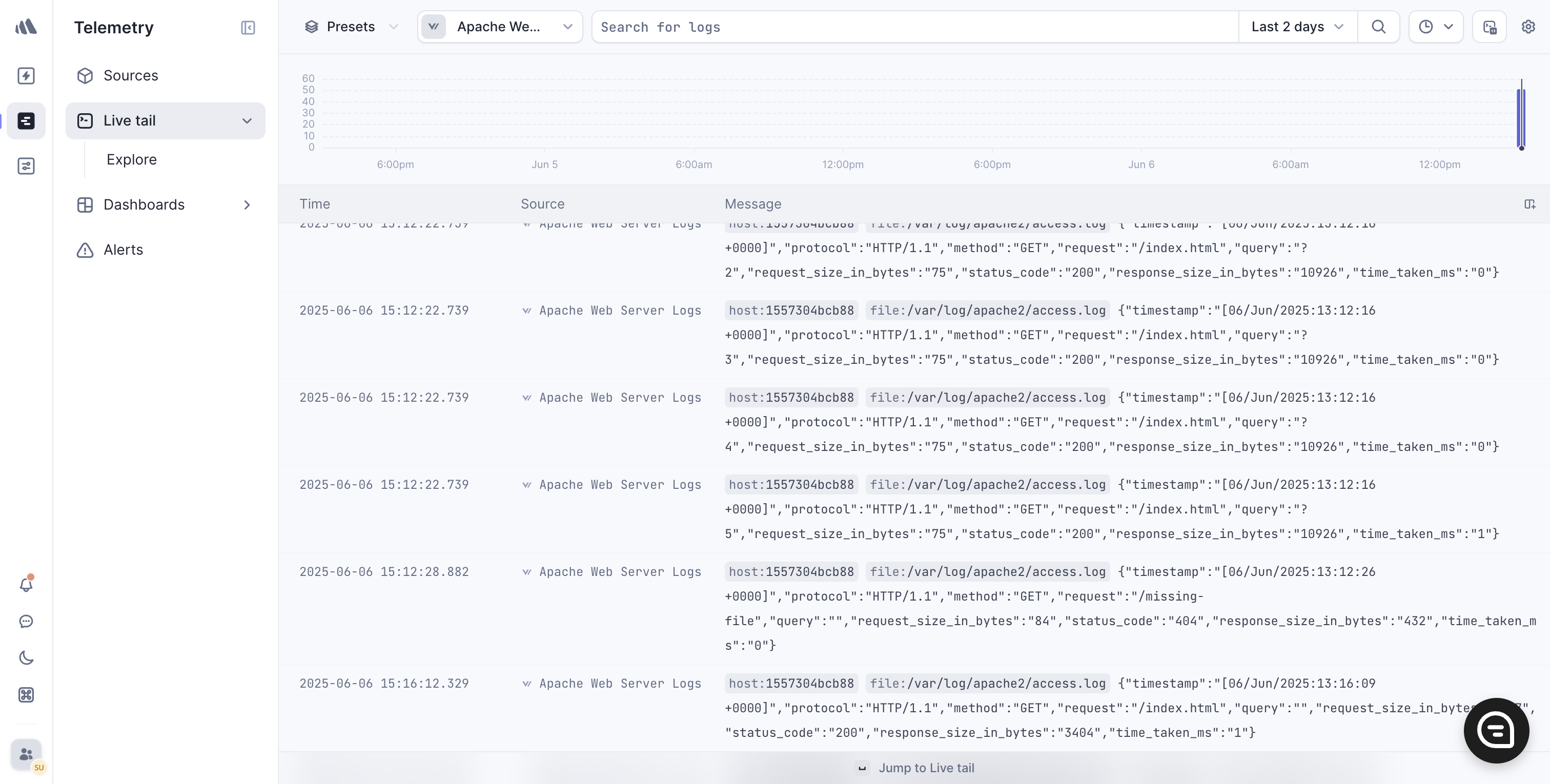Image resolution: width=1550 pixels, height=784 pixels.
Task: Open the help message sidebar icon
Action: click(x=26, y=621)
